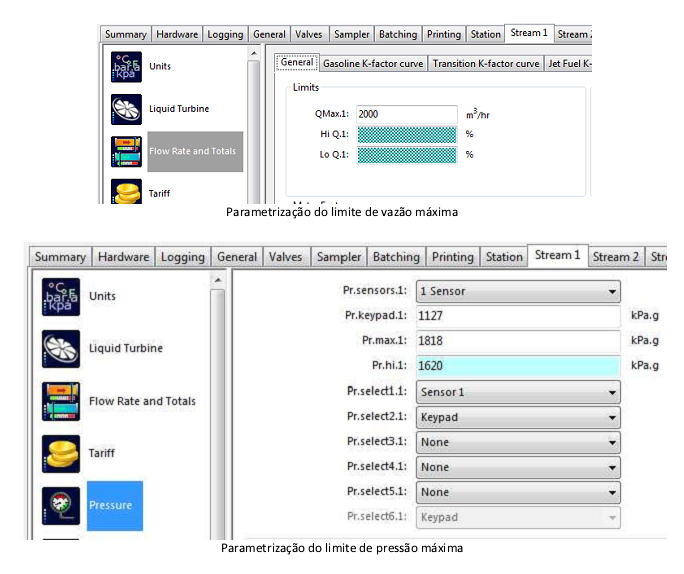Switch to the Summary tab in the bottom panel
Viewport: 684px width, 574px height.
(61, 257)
